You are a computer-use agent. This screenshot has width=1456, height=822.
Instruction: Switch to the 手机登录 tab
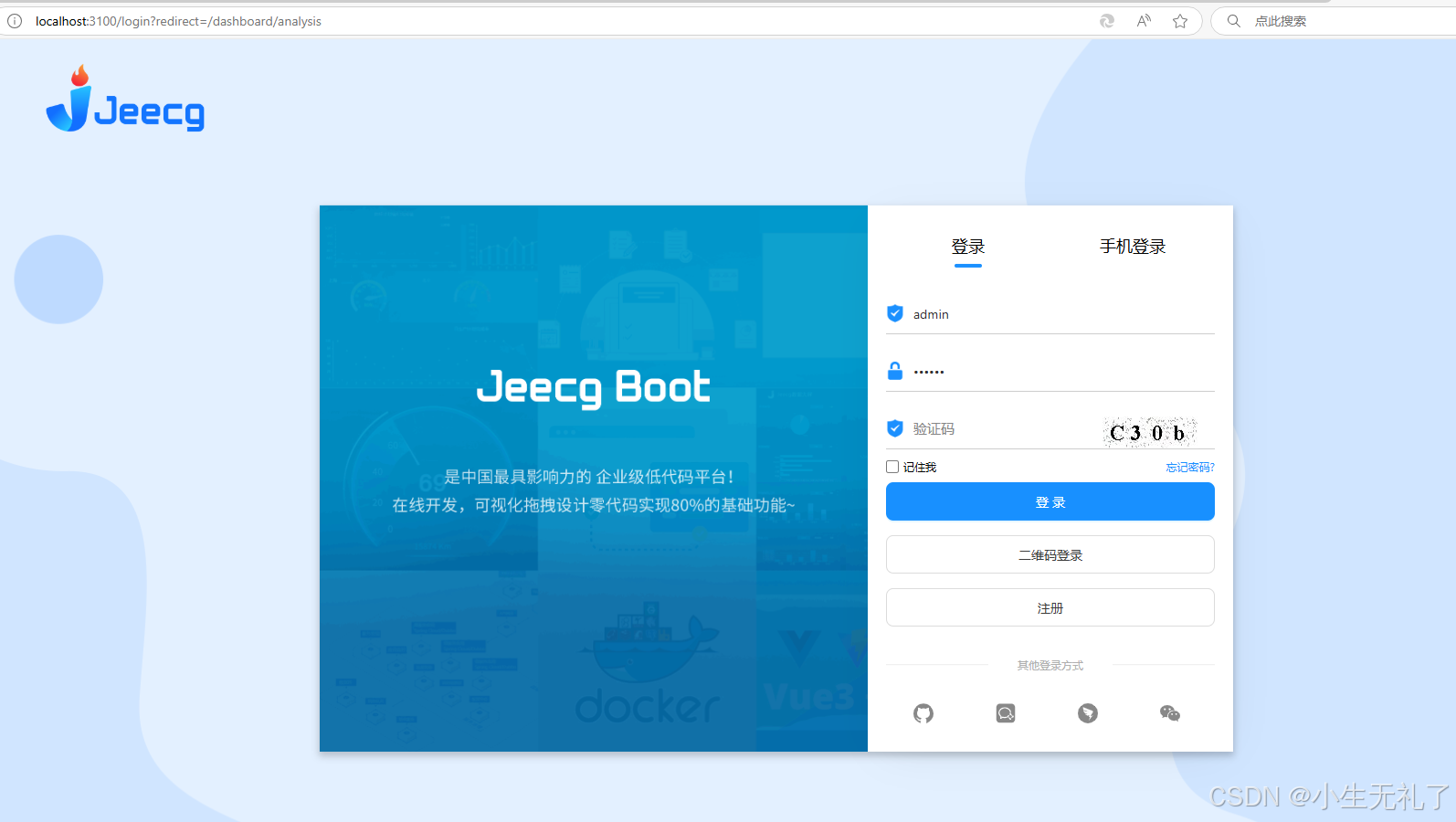1133,247
